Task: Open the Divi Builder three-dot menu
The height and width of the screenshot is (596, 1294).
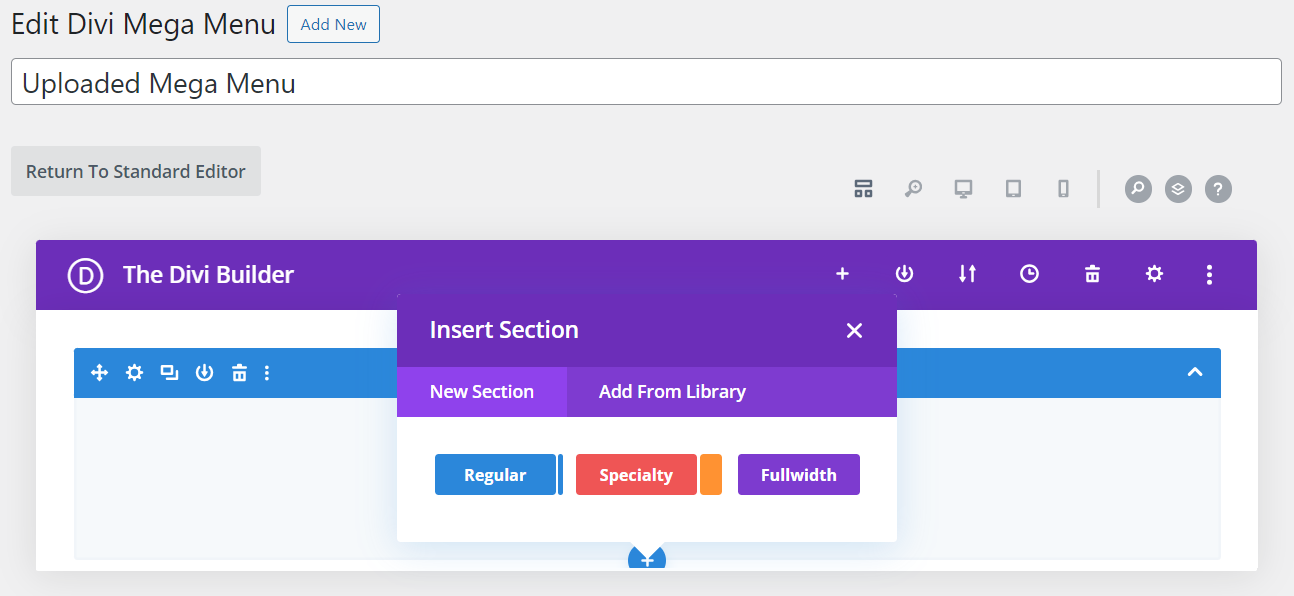Action: [x=1209, y=274]
